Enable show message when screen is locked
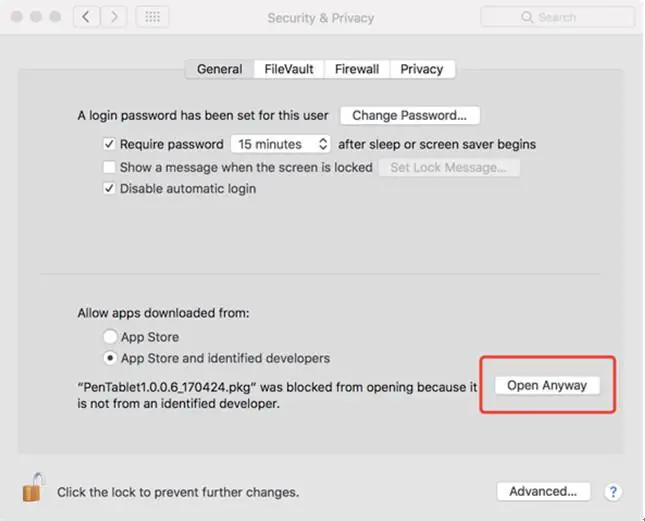 point(110,167)
